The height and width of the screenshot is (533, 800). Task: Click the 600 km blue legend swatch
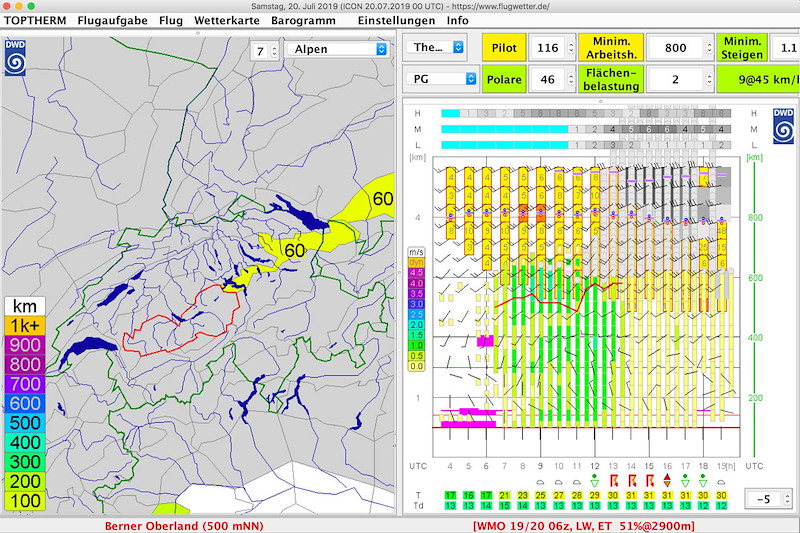click(x=25, y=403)
